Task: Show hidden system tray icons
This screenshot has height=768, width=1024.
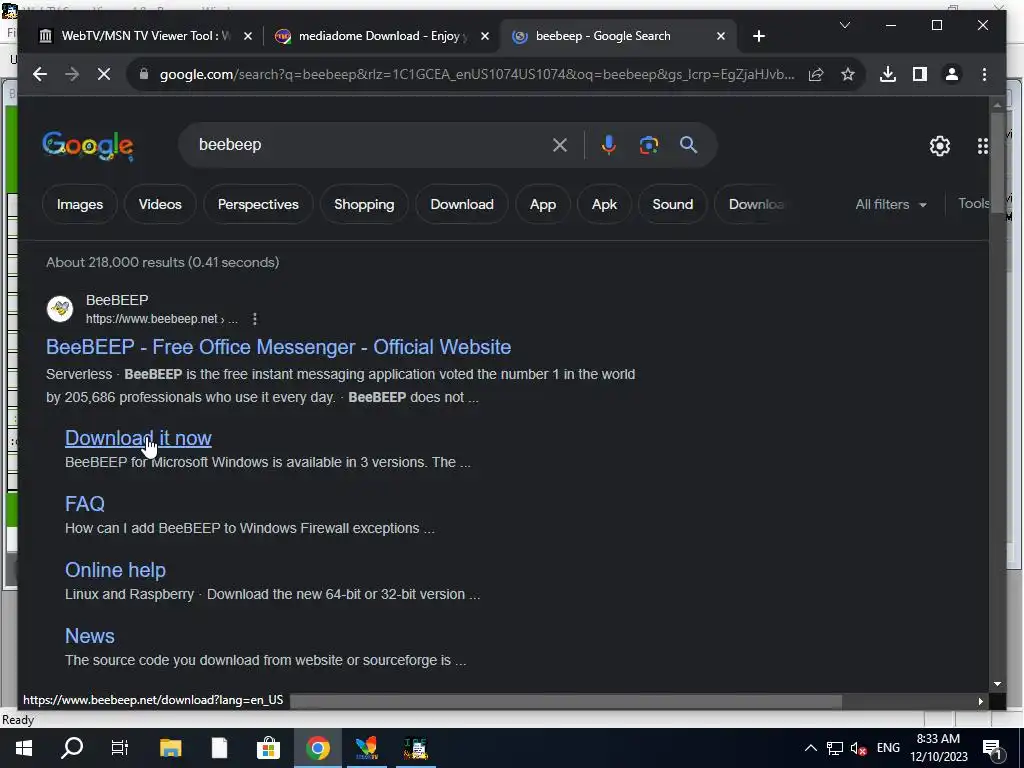Action: pyautogui.click(x=810, y=748)
